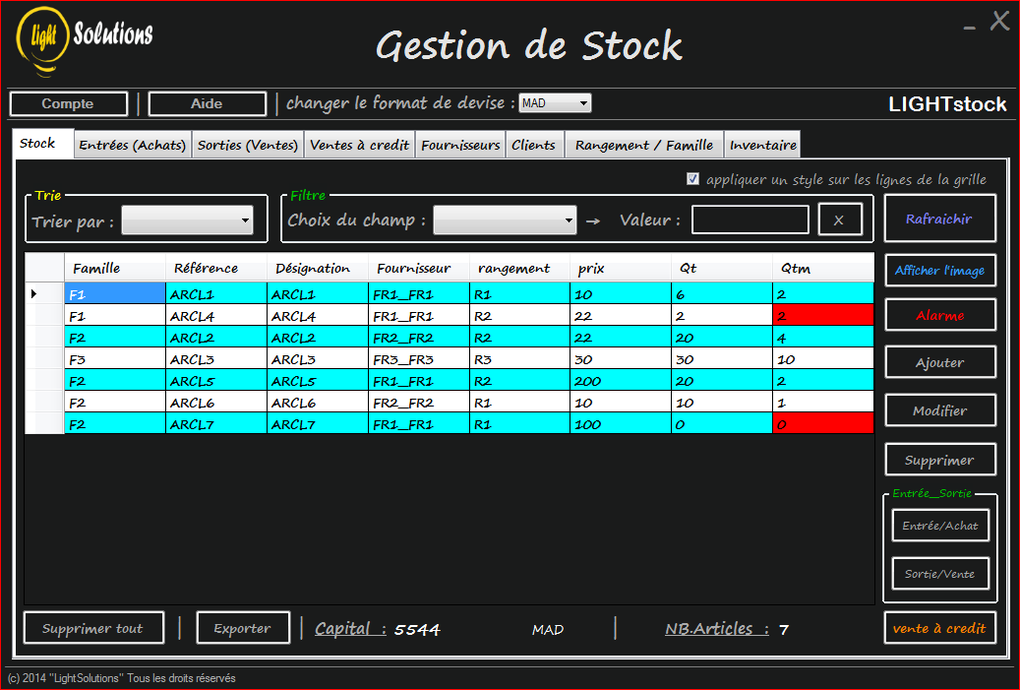Open the currency format dropdown showing MAD
Screen dimensions: 1020x690
tap(555, 103)
